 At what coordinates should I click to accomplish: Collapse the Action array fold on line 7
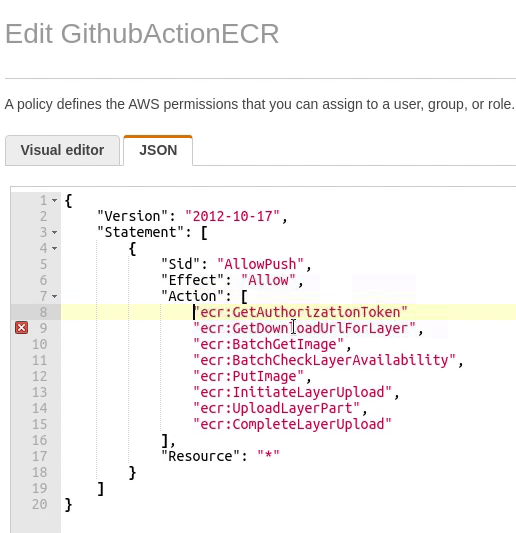pyautogui.click(x=54, y=296)
